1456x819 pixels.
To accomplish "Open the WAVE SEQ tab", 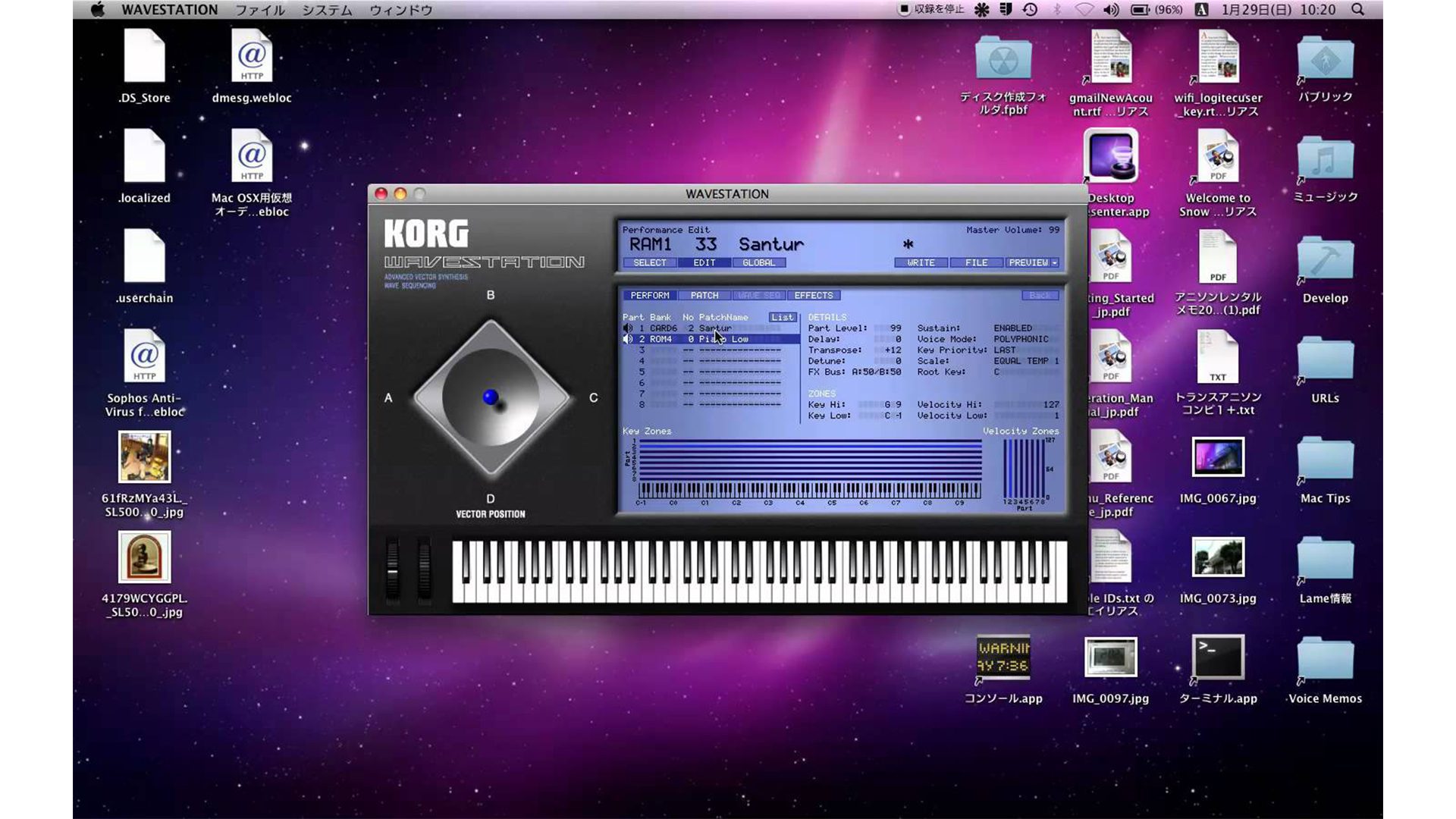I will [759, 296].
